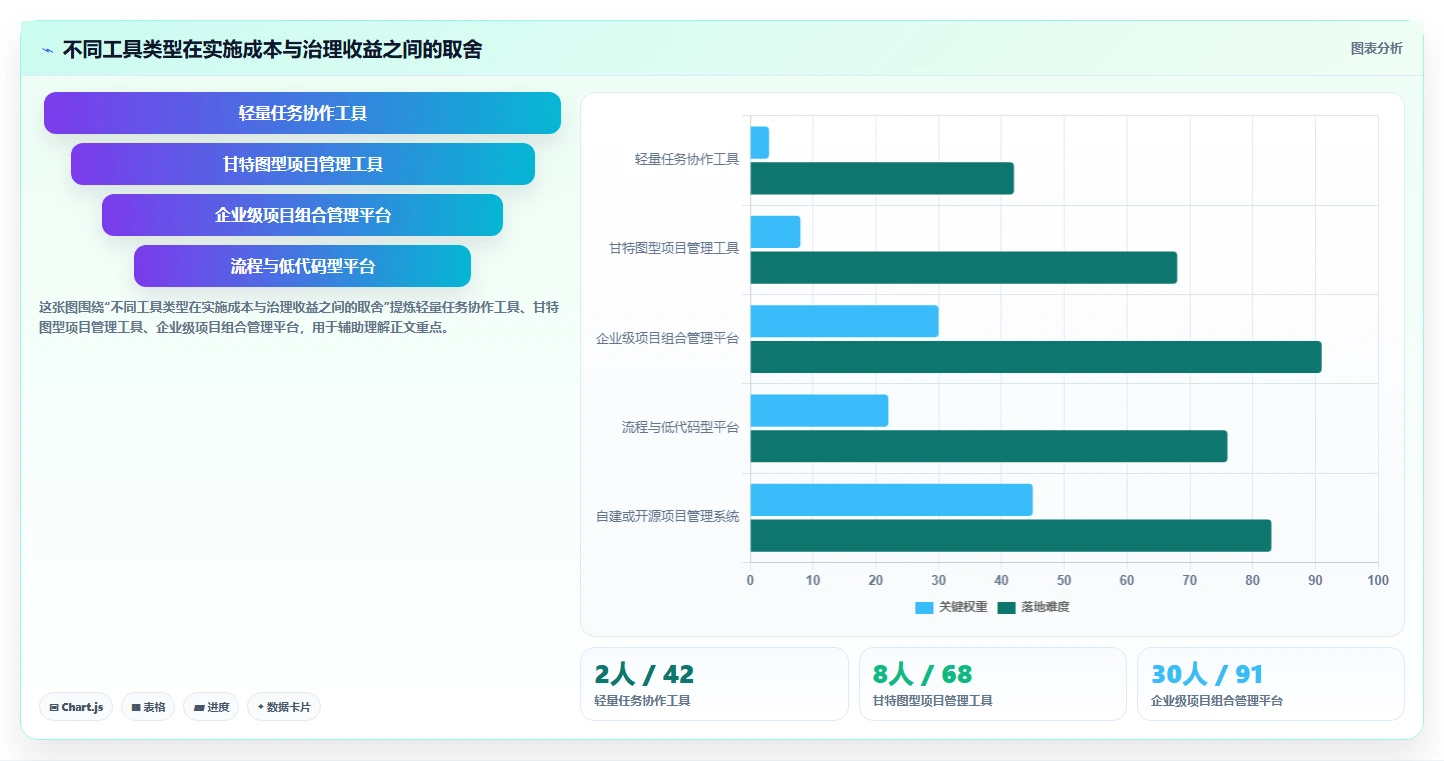This screenshot has width=1444, height=761.
Task: Open the 8人 / 68 data card
Action: pos(992,684)
